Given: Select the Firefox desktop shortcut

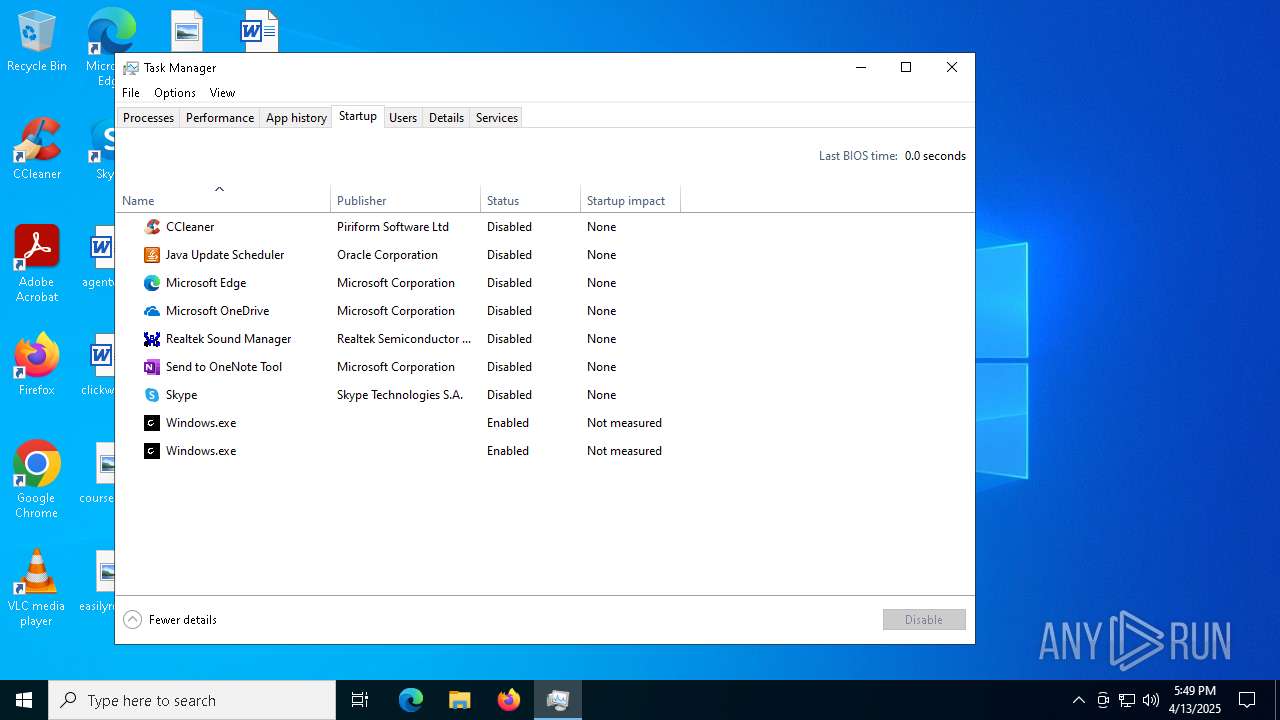Looking at the screenshot, I should tap(37, 365).
